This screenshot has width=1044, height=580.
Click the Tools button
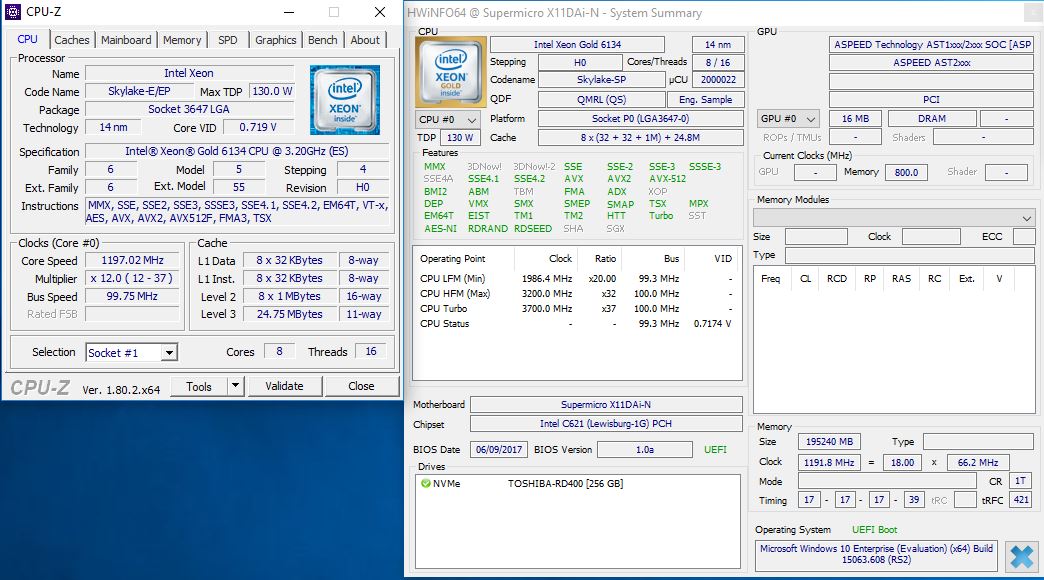(x=199, y=386)
